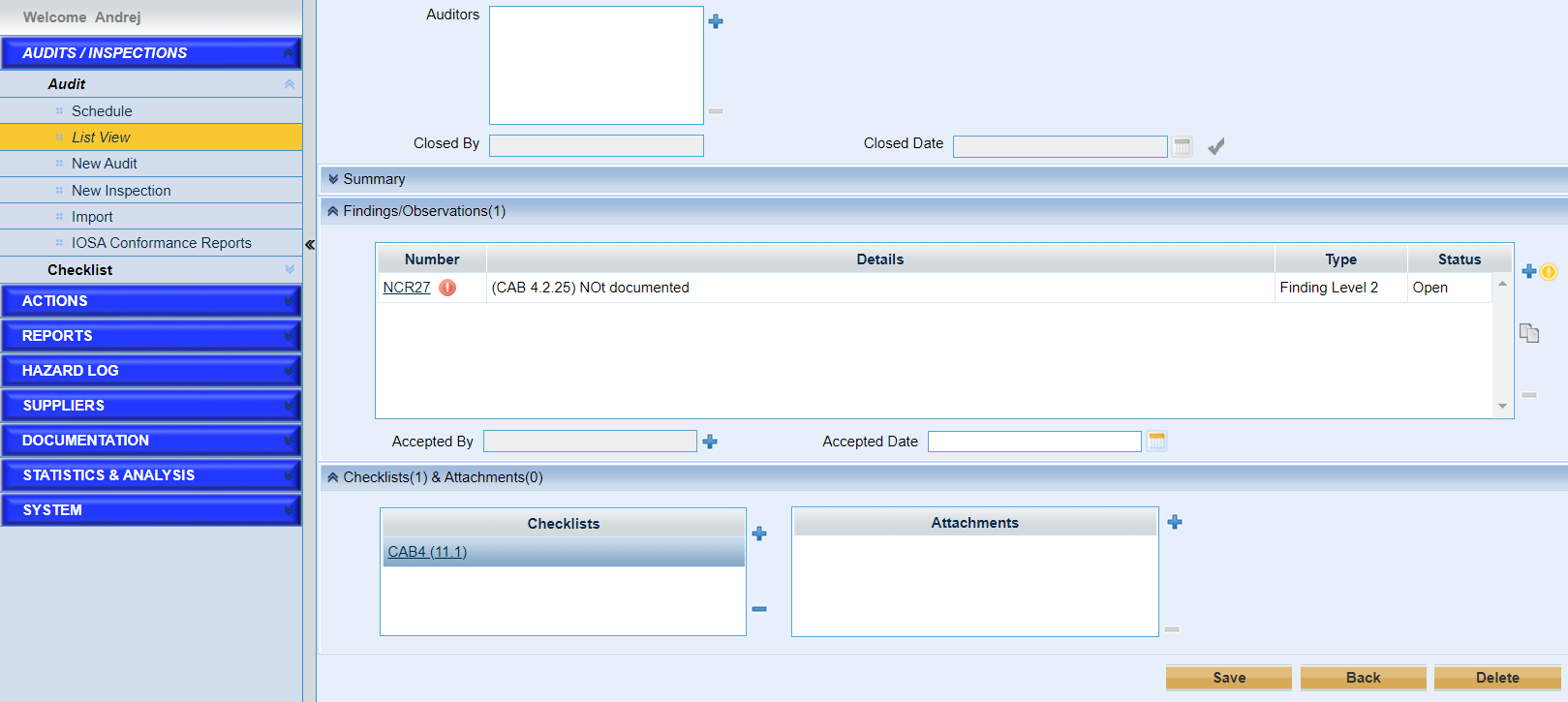Click the checkmark beside Closed Date
Image resolution: width=1568 pixels, height=702 pixels.
pos(1216,146)
